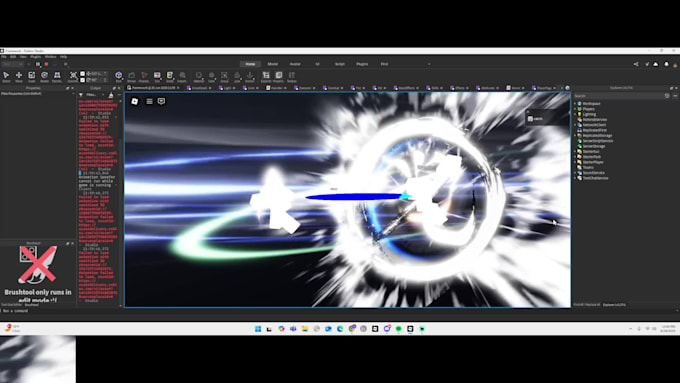Clear the Output log with broom icon
Screen dimensions: 680x383
coord(111,95)
